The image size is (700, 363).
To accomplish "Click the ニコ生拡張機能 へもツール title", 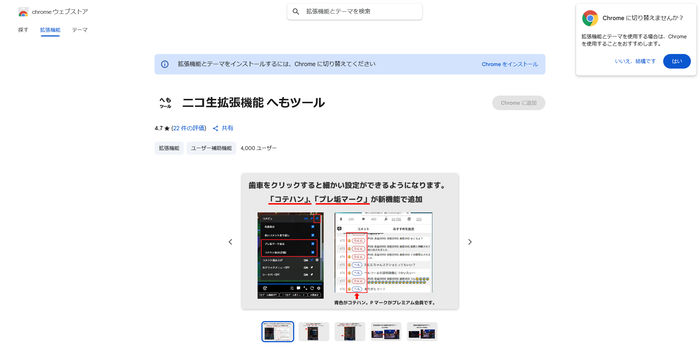I will pos(253,103).
